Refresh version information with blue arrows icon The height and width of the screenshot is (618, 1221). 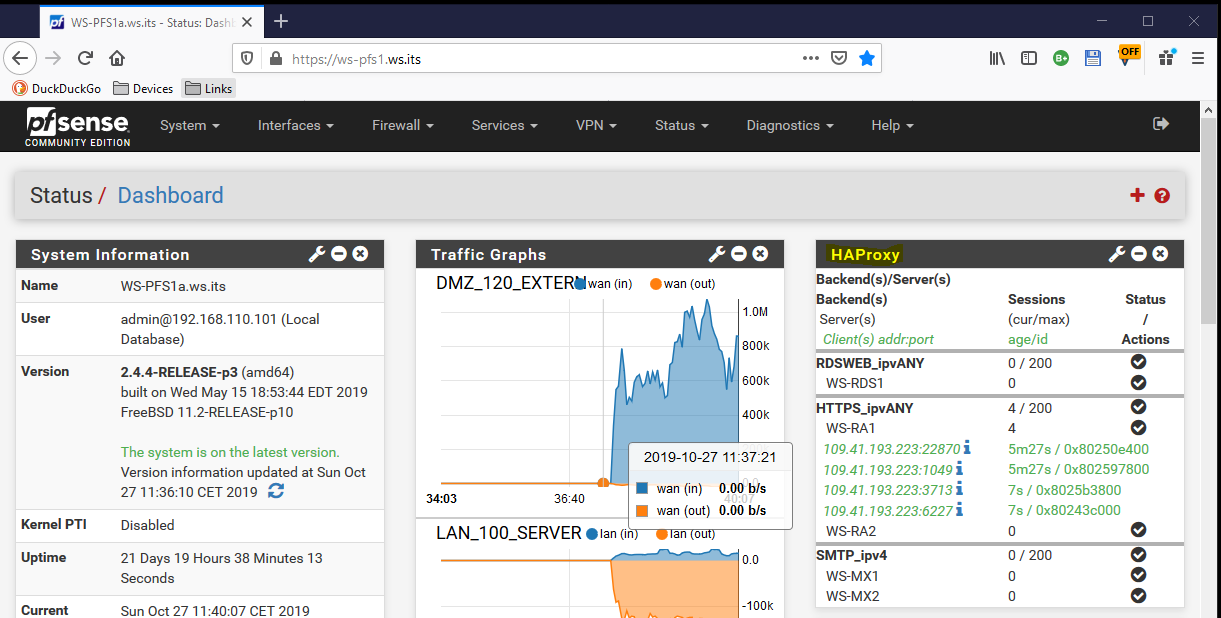click(276, 491)
